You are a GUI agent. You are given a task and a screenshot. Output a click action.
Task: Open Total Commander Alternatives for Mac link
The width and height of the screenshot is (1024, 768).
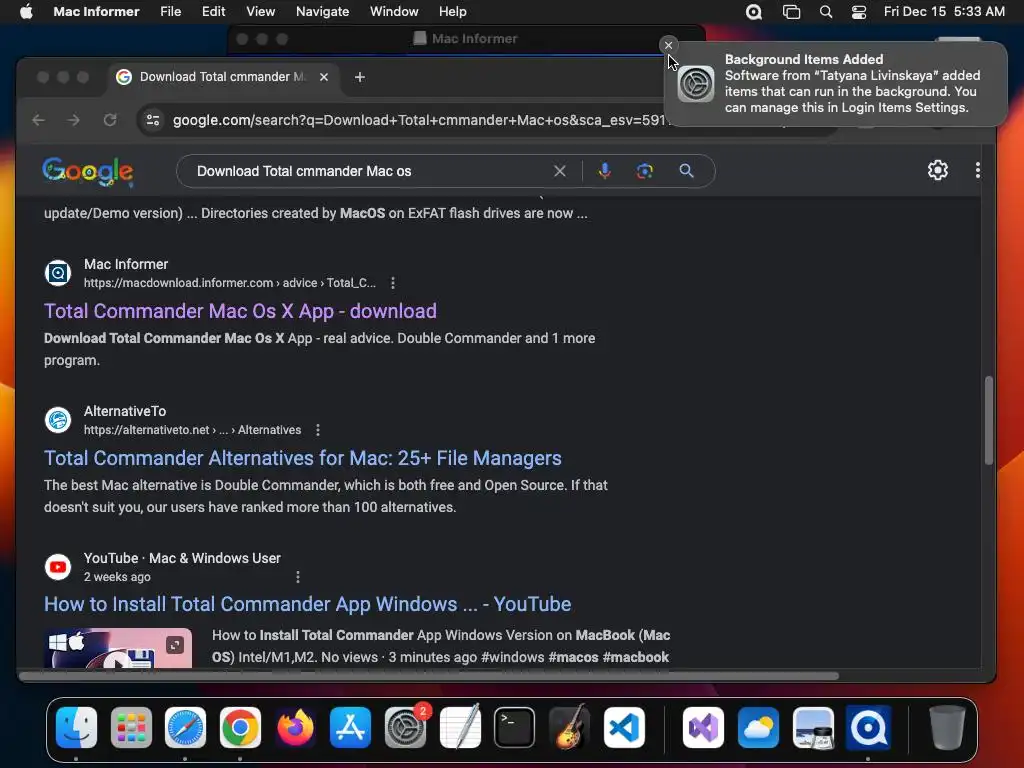click(302, 458)
